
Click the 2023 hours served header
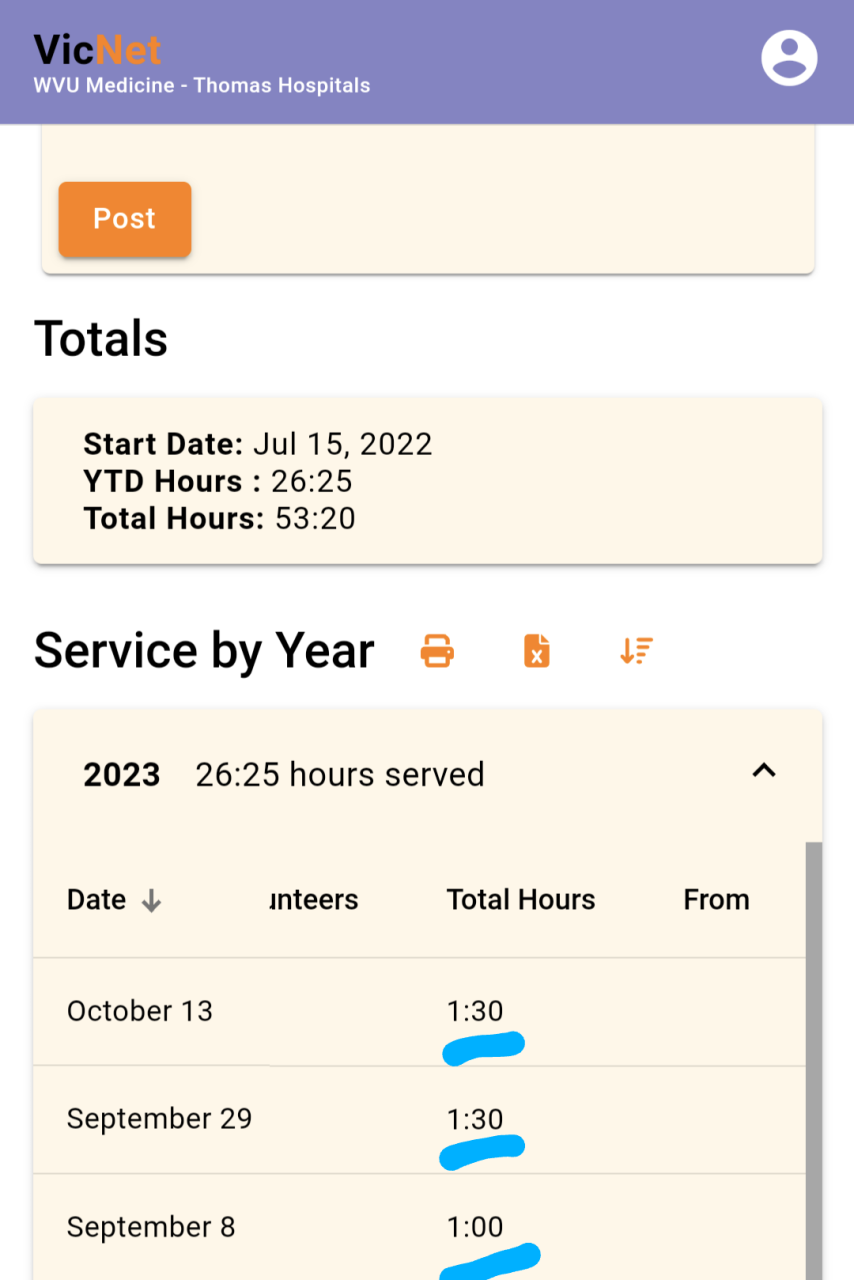pos(340,775)
